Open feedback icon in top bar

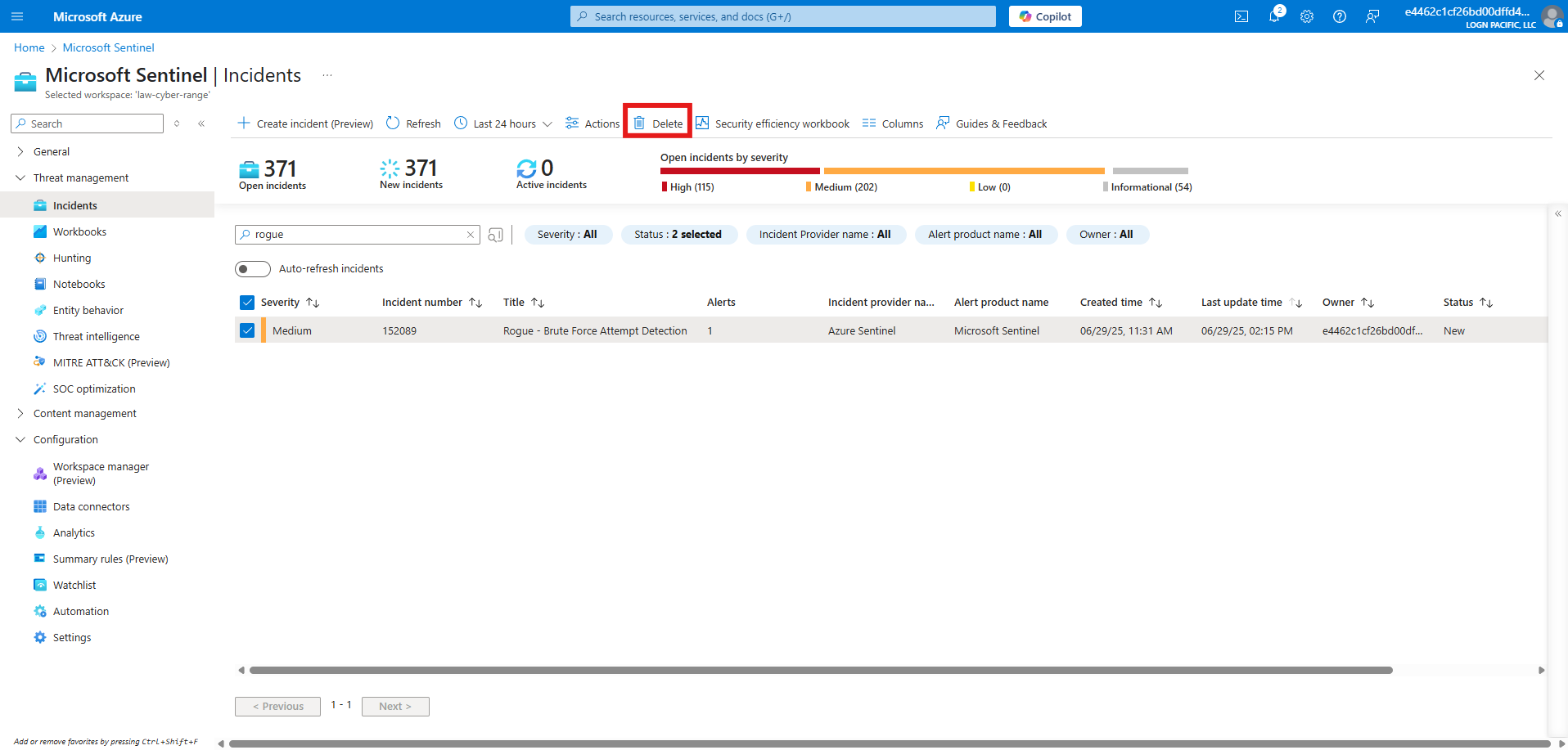coord(1372,16)
